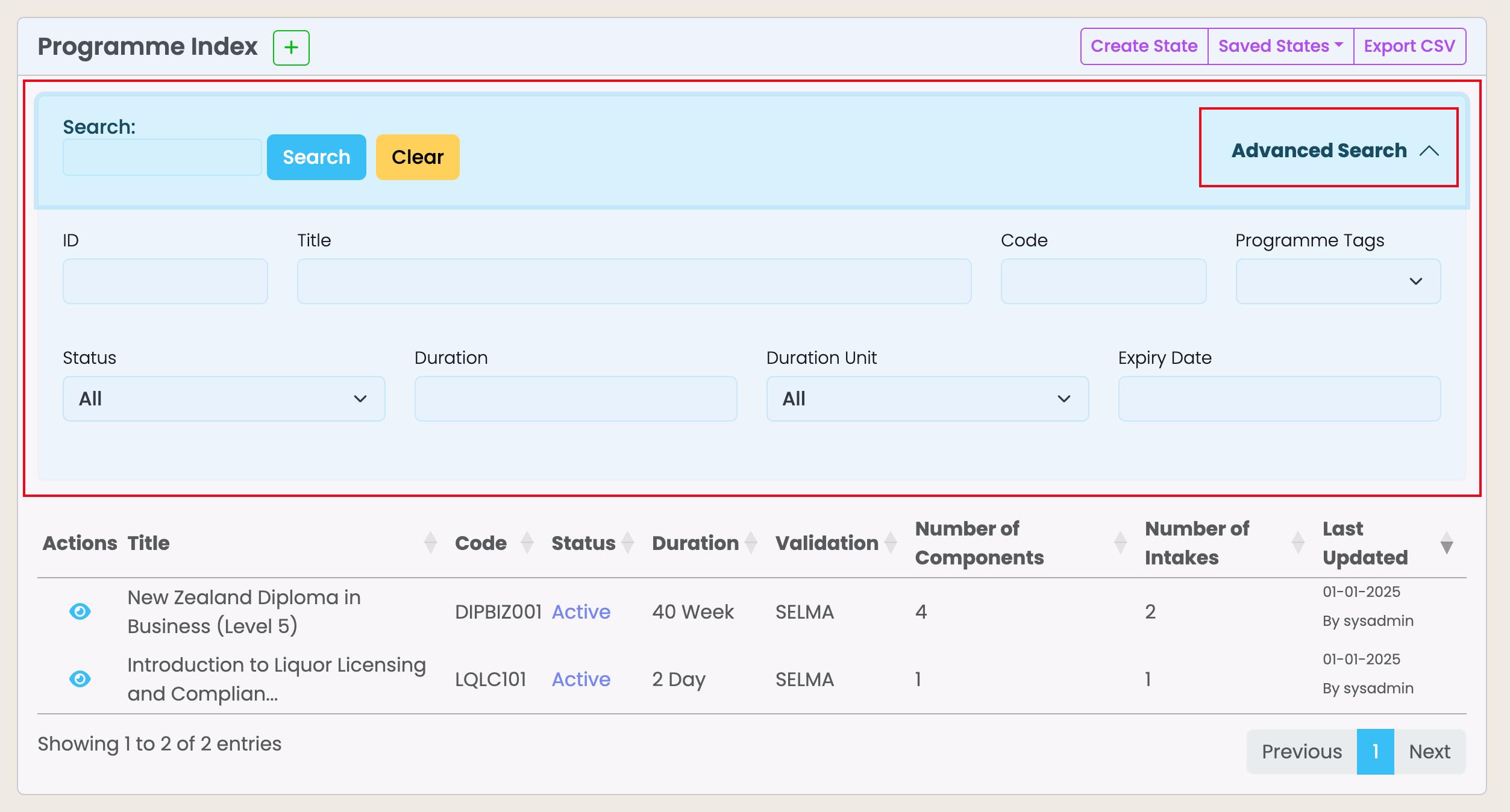Viewport: 1510px width, 812px height.
Task: Click the green plus add programme icon
Action: pyautogui.click(x=291, y=48)
